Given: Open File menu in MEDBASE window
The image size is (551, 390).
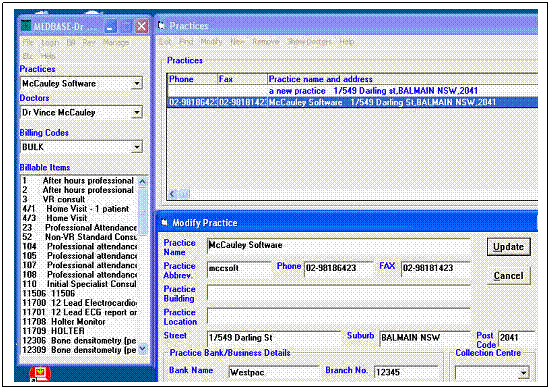Looking at the screenshot, I should (28, 43).
